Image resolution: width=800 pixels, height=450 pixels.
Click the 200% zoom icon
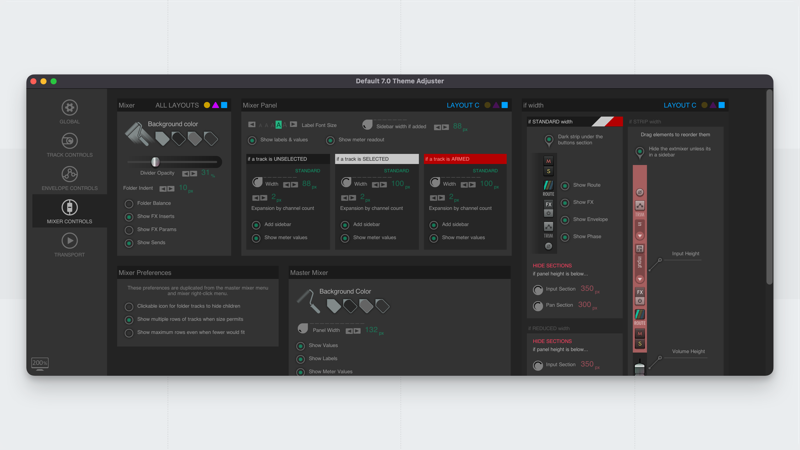(x=40, y=363)
